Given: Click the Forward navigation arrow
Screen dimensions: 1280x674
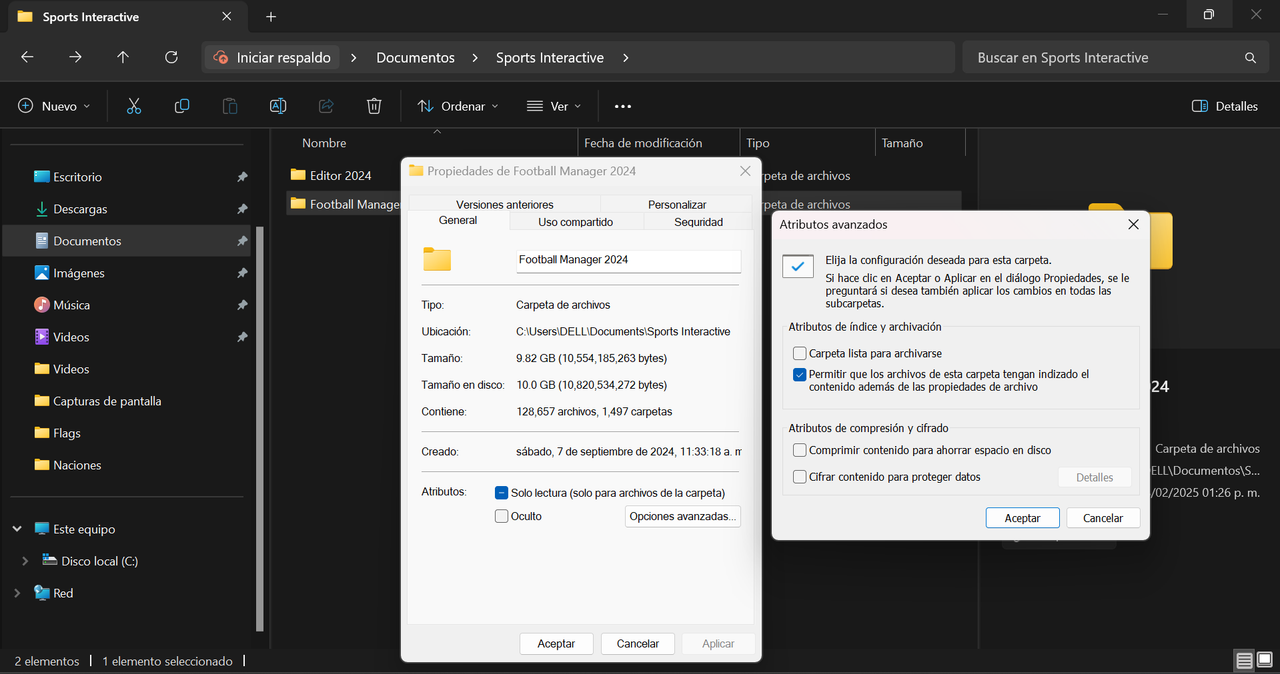Looking at the screenshot, I should pyautogui.click(x=75, y=58).
